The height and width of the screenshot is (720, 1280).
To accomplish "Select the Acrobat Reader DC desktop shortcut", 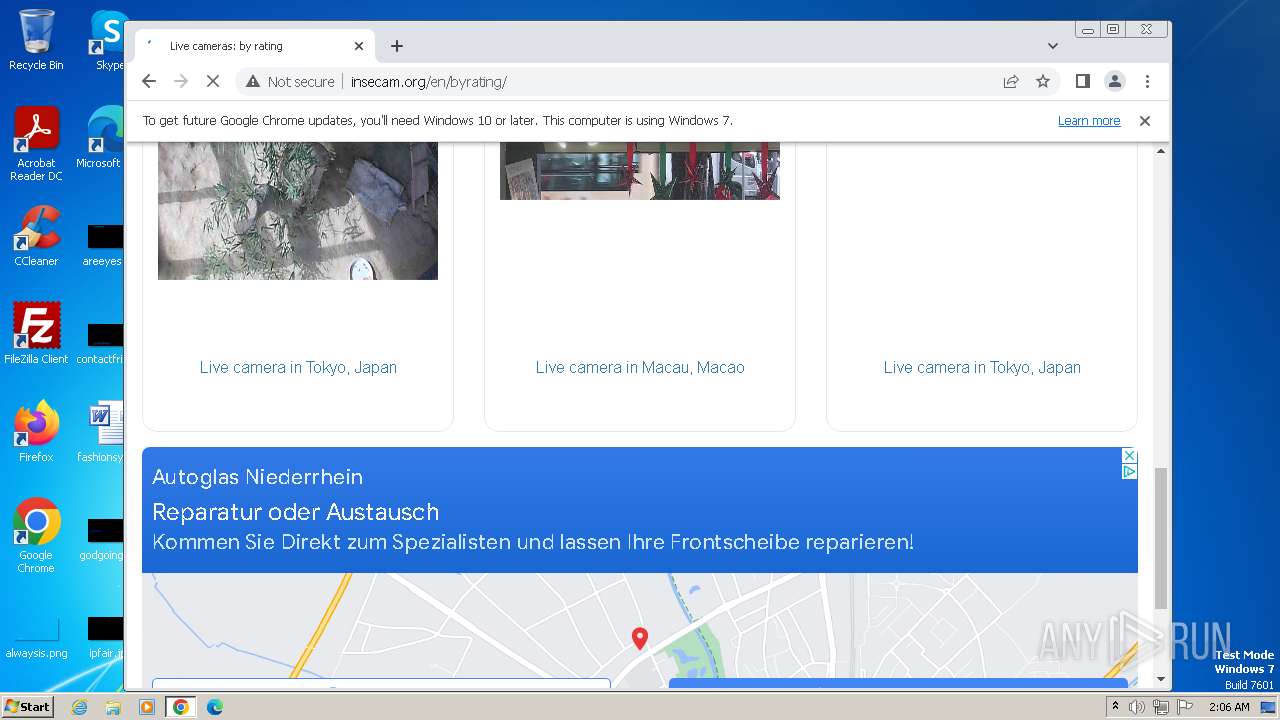I will tap(36, 144).
